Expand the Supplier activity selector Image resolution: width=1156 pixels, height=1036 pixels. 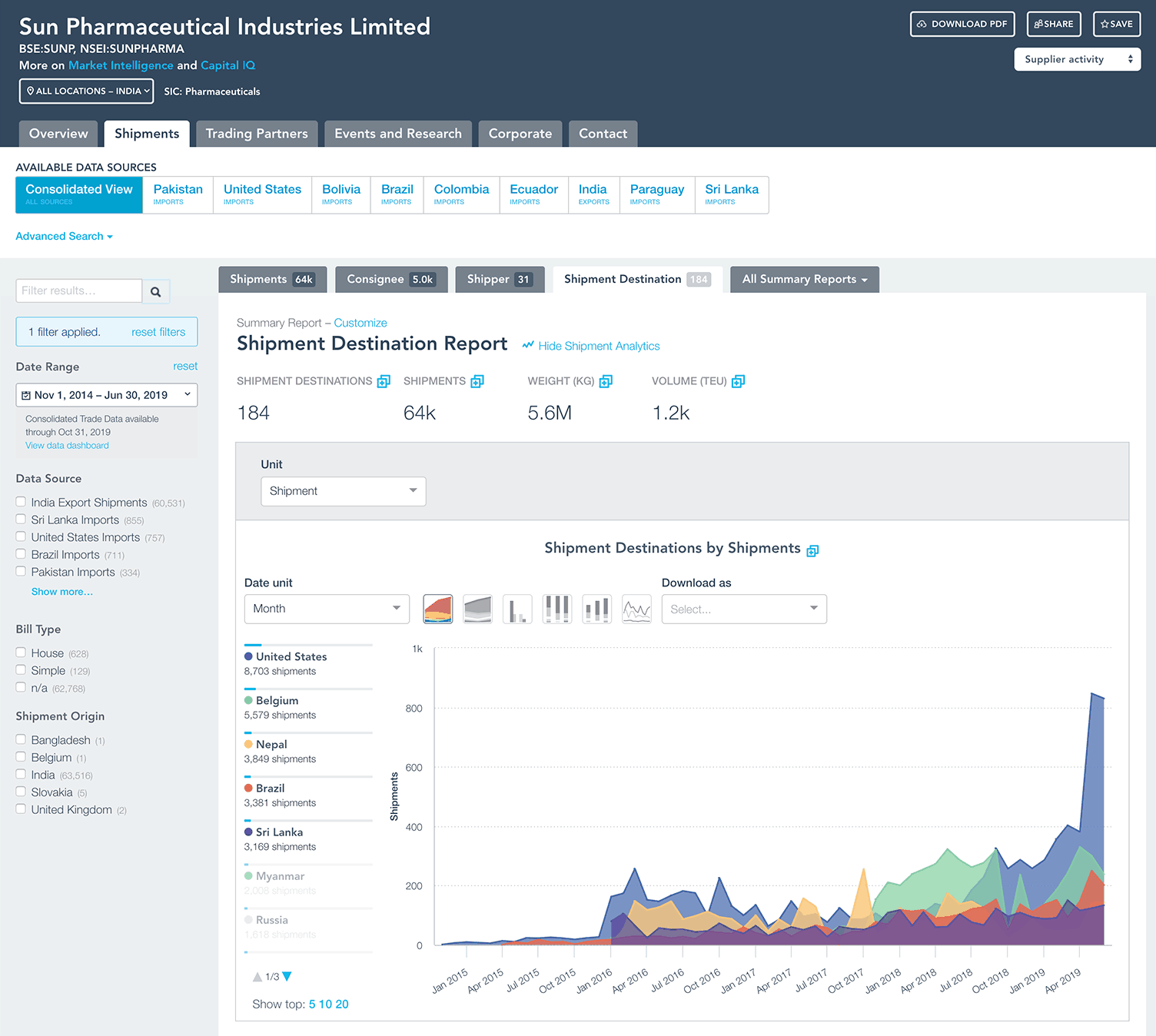[x=1077, y=59]
